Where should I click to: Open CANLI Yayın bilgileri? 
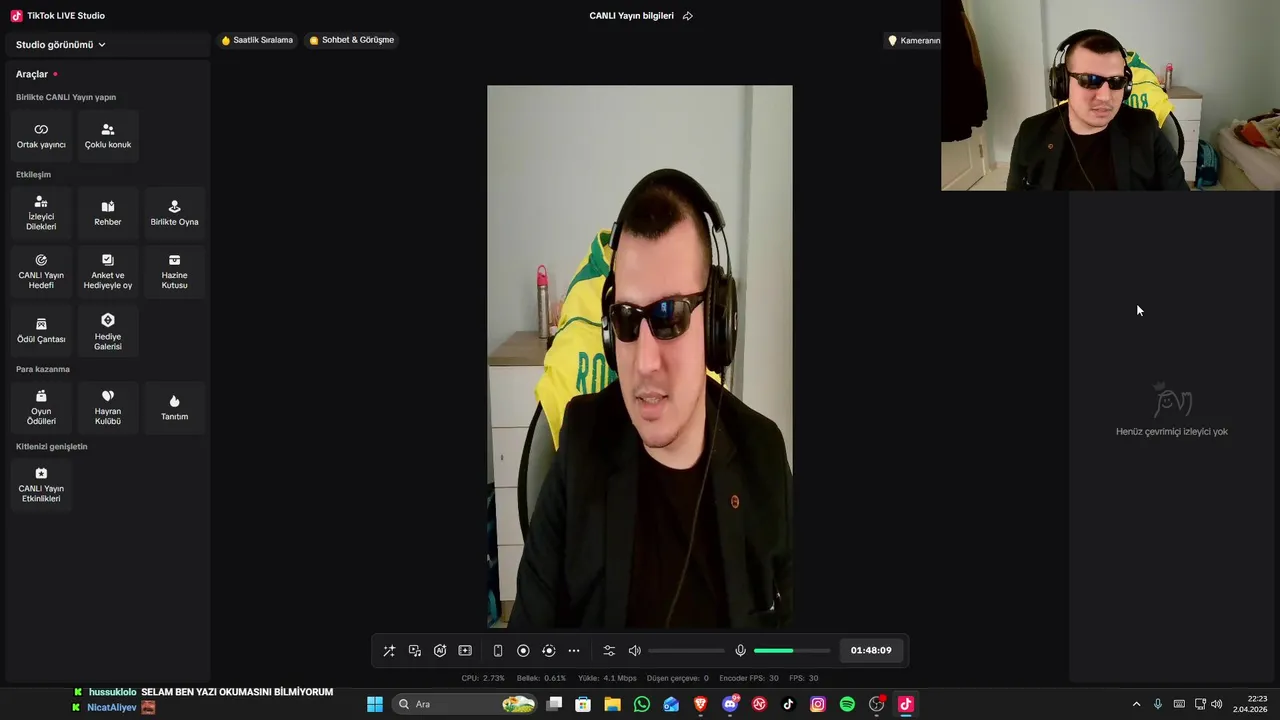point(631,16)
